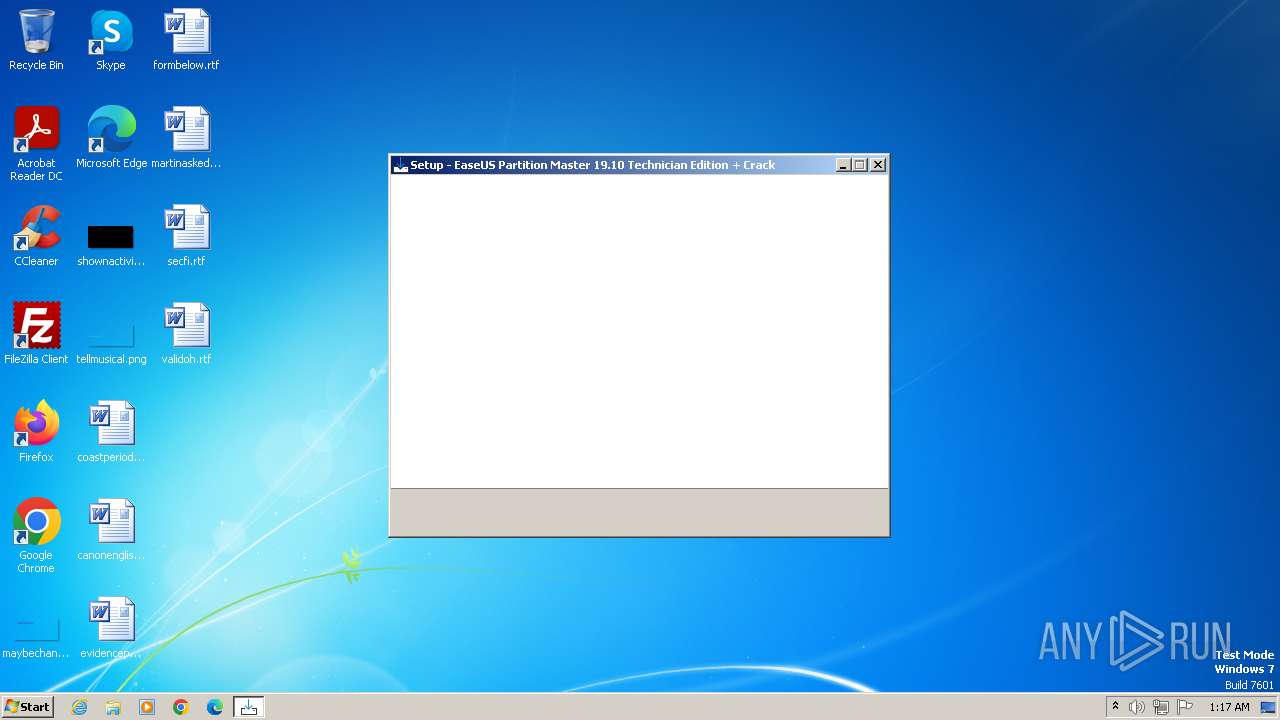Launch Skype from the desktop
Screen dimensions: 1280x720
pyautogui.click(x=111, y=40)
